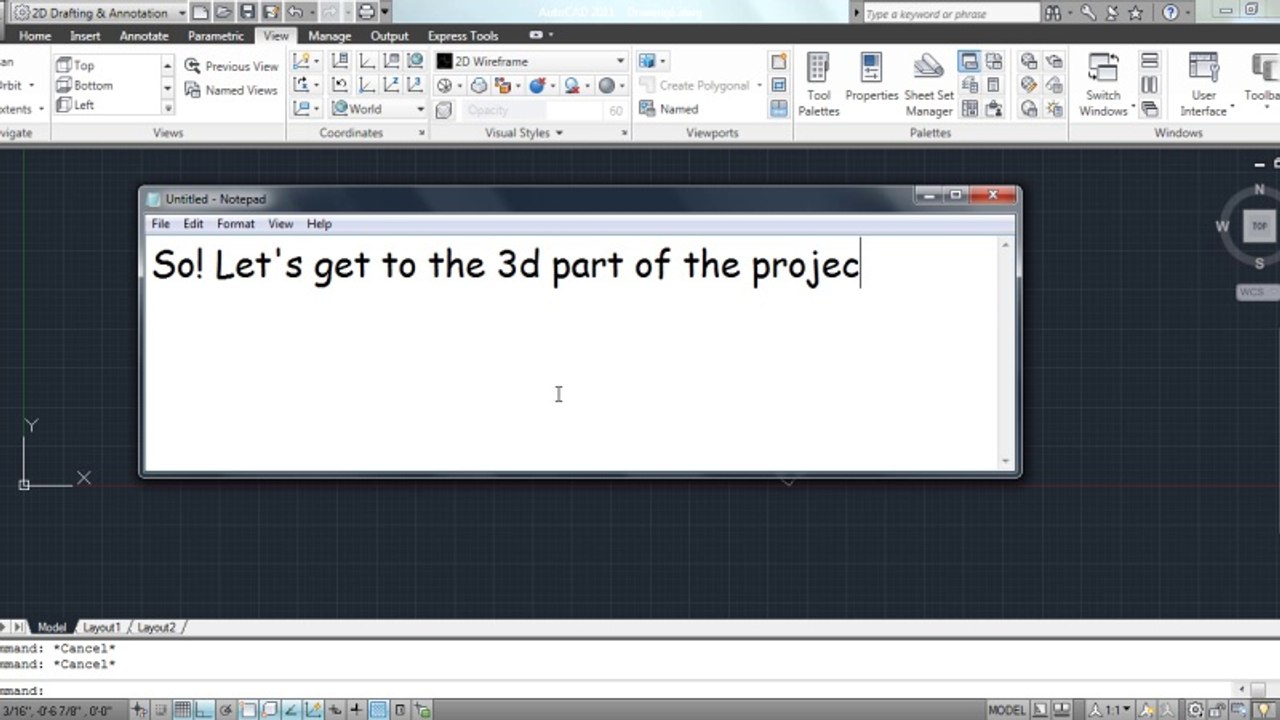Click the Named viewports button
1280x720 pixels.
pyautogui.click(x=669, y=109)
